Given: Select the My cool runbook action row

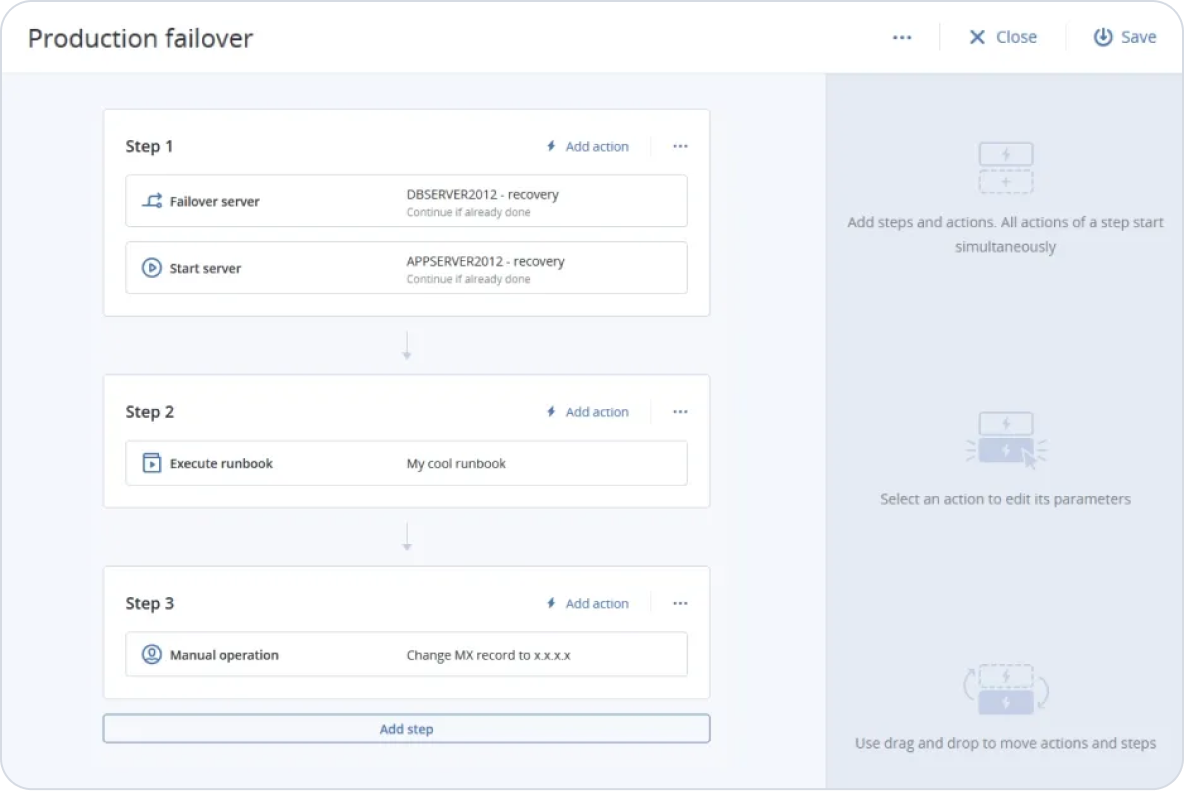Looking at the screenshot, I should tap(406, 463).
